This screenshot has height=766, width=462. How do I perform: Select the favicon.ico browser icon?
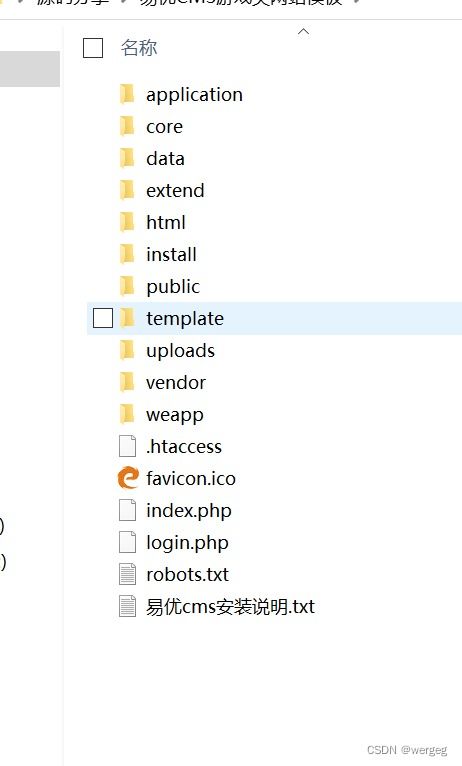point(128,478)
